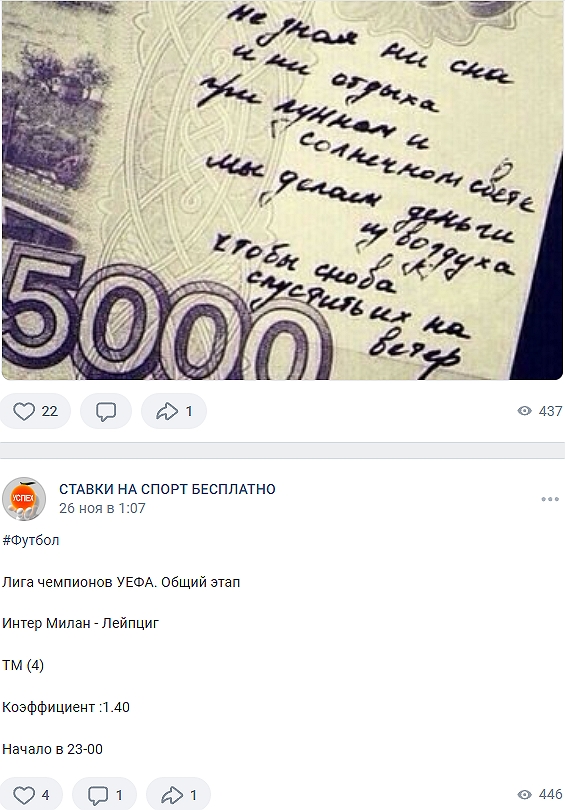Click the eye views icon showing 437
This screenshot has width=565, height=810.
(x=524, y=411)
